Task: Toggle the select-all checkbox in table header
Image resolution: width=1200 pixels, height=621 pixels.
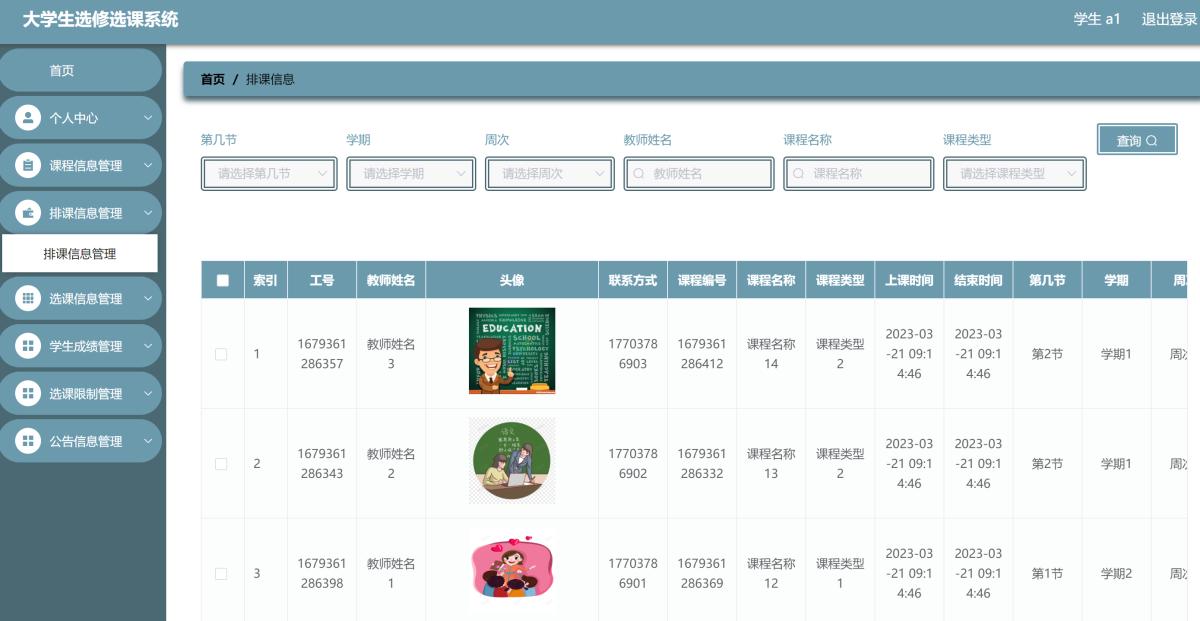Action: [222, 281]
